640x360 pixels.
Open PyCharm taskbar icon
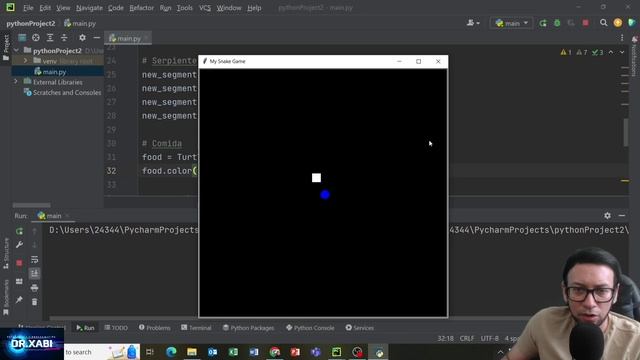click(336, 352)
